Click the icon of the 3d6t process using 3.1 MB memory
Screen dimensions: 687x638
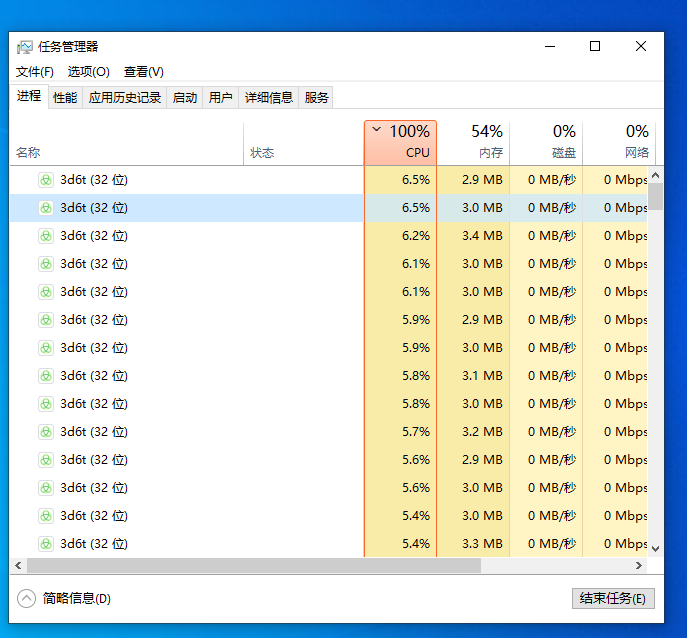pyautogui.click(x=45, y=376)
